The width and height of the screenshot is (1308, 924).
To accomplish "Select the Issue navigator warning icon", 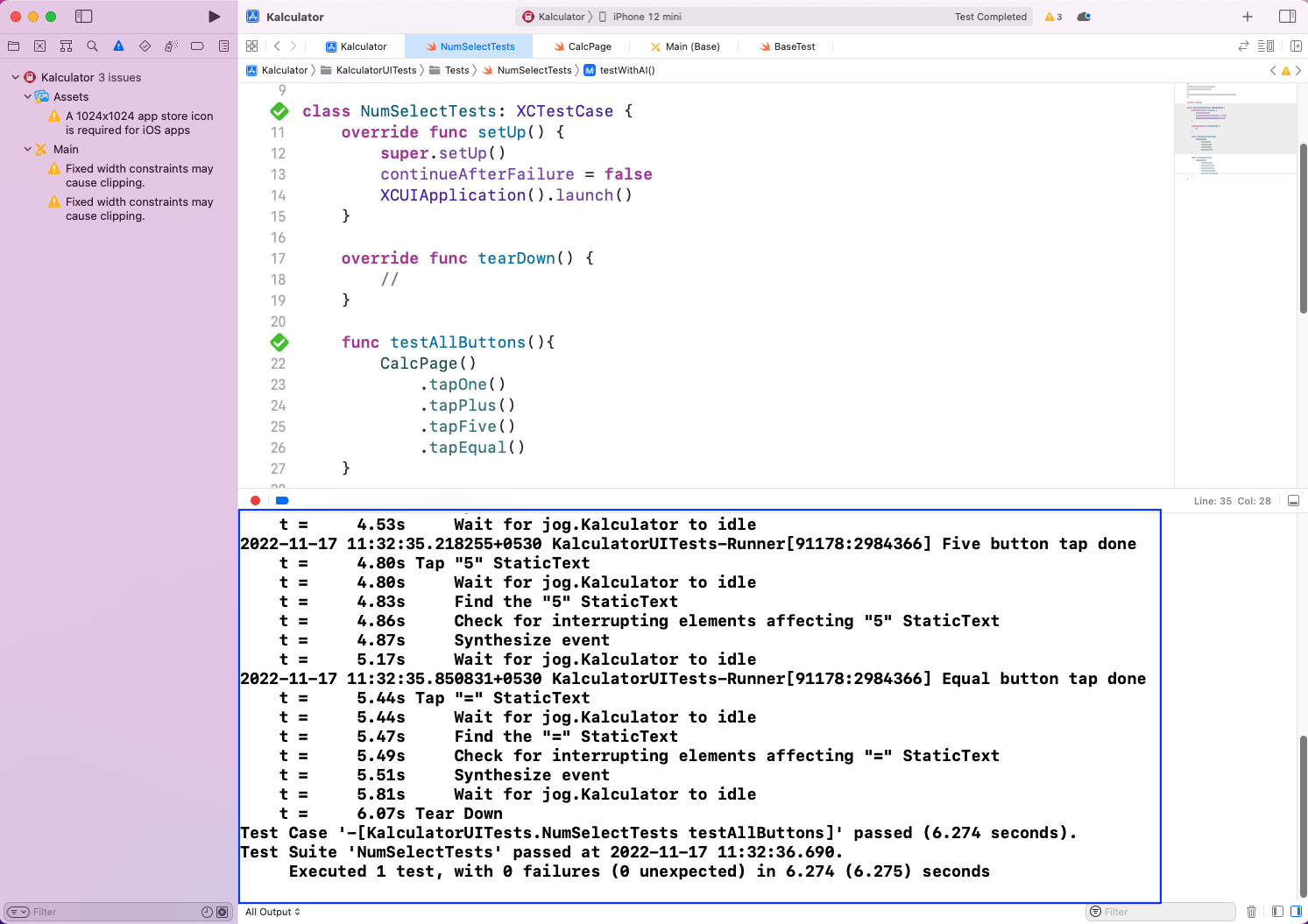I will click(x=118, y=46).
